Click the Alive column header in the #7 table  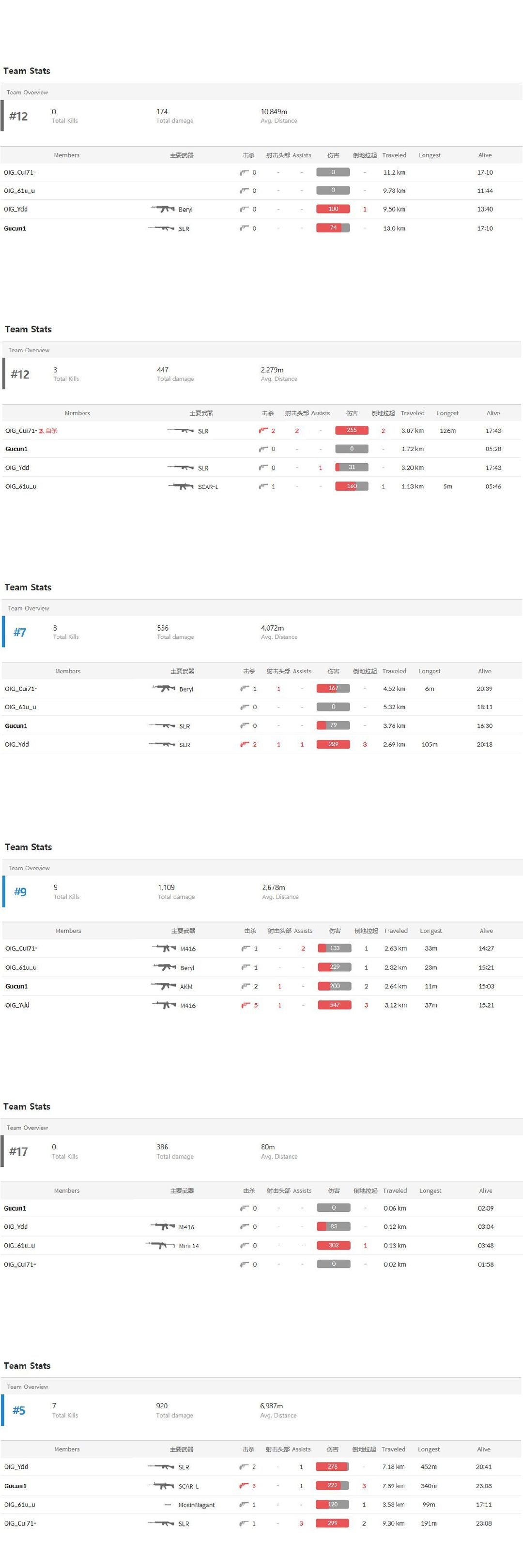pos(485,671)
